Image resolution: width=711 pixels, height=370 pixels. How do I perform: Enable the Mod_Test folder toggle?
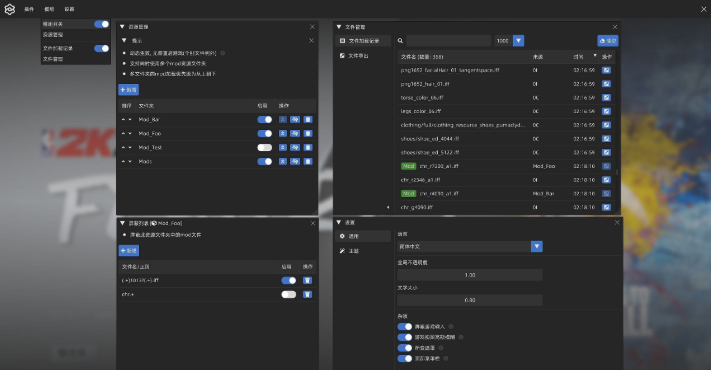pyautogui.click(x=265, y=147)
